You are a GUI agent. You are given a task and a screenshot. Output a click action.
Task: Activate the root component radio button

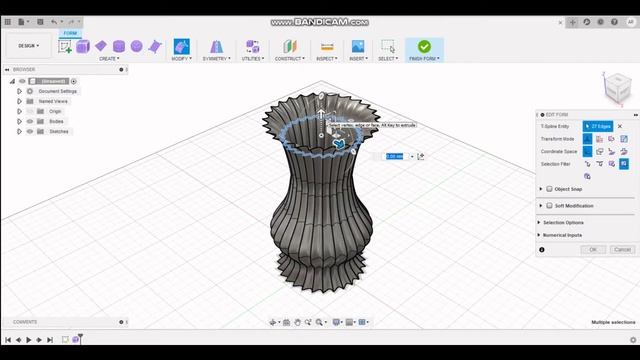pyautogui.click(x=73, y=81)
